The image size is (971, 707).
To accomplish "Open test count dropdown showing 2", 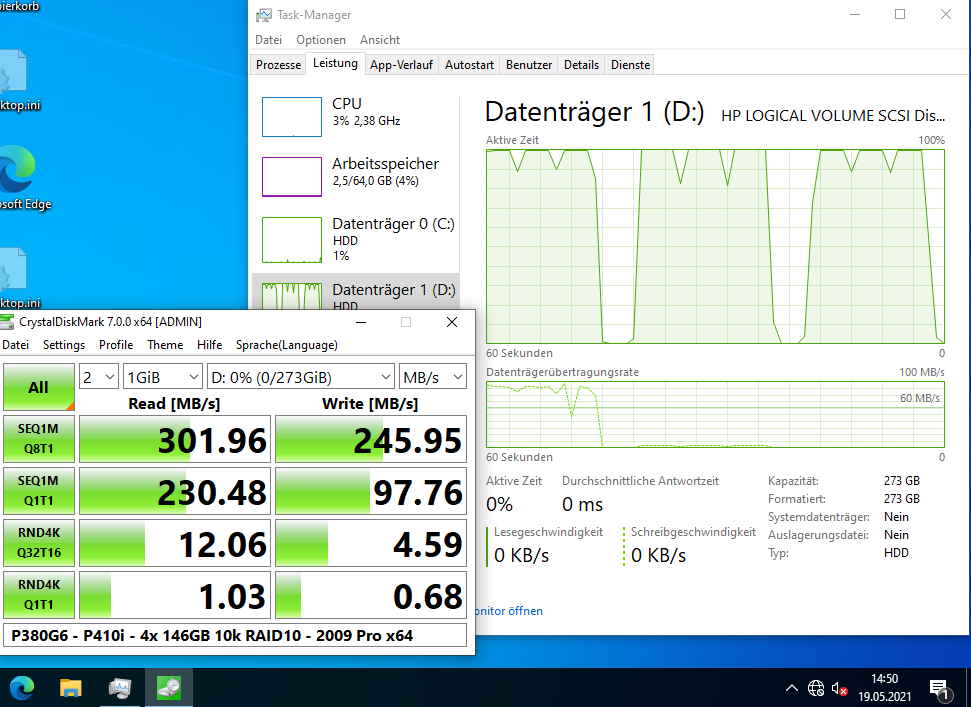I will pyautogui.click(x=98, y=377).
